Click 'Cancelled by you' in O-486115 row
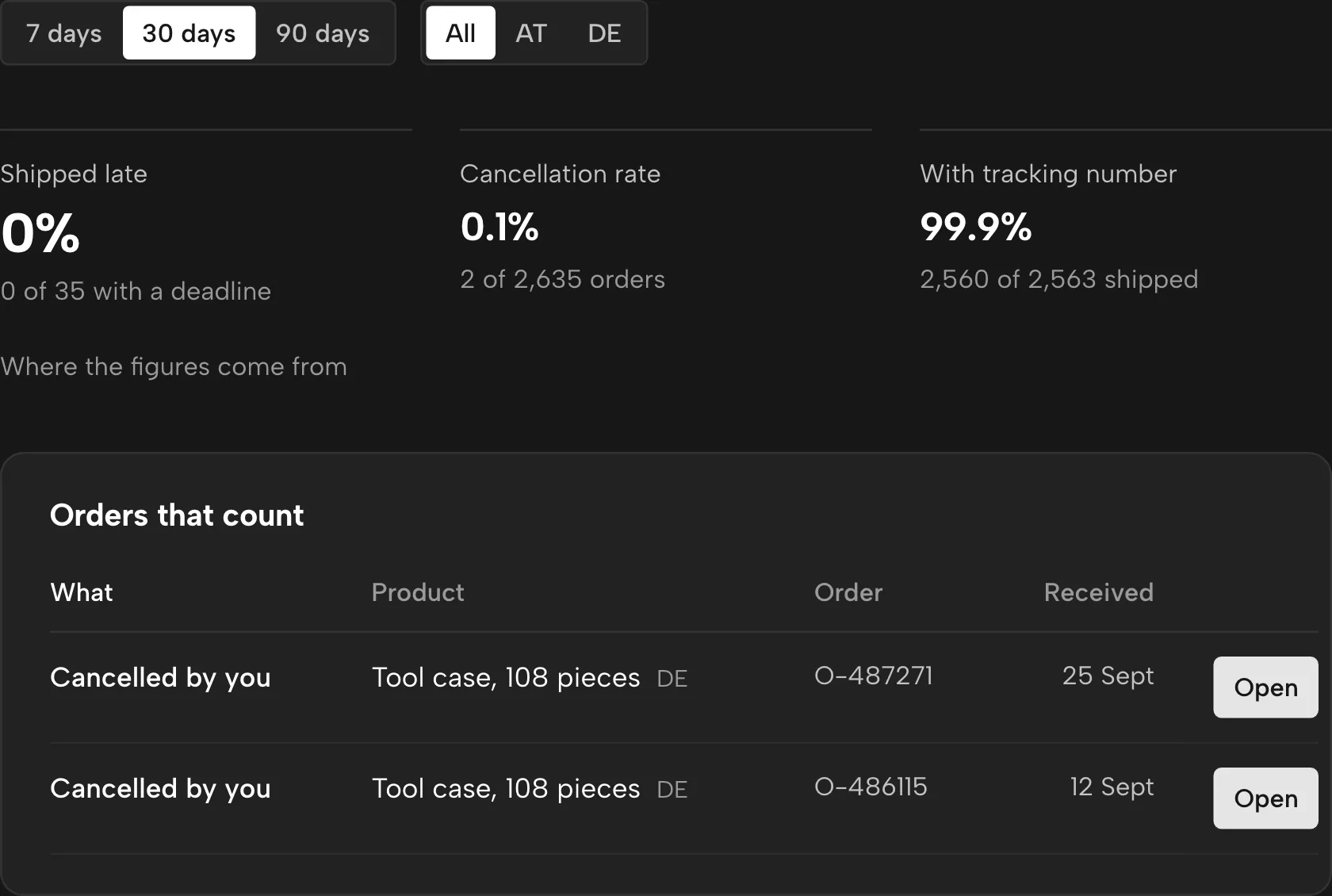Image resolution: width=1332 pixels, height=896 pixels. point(160,789)
